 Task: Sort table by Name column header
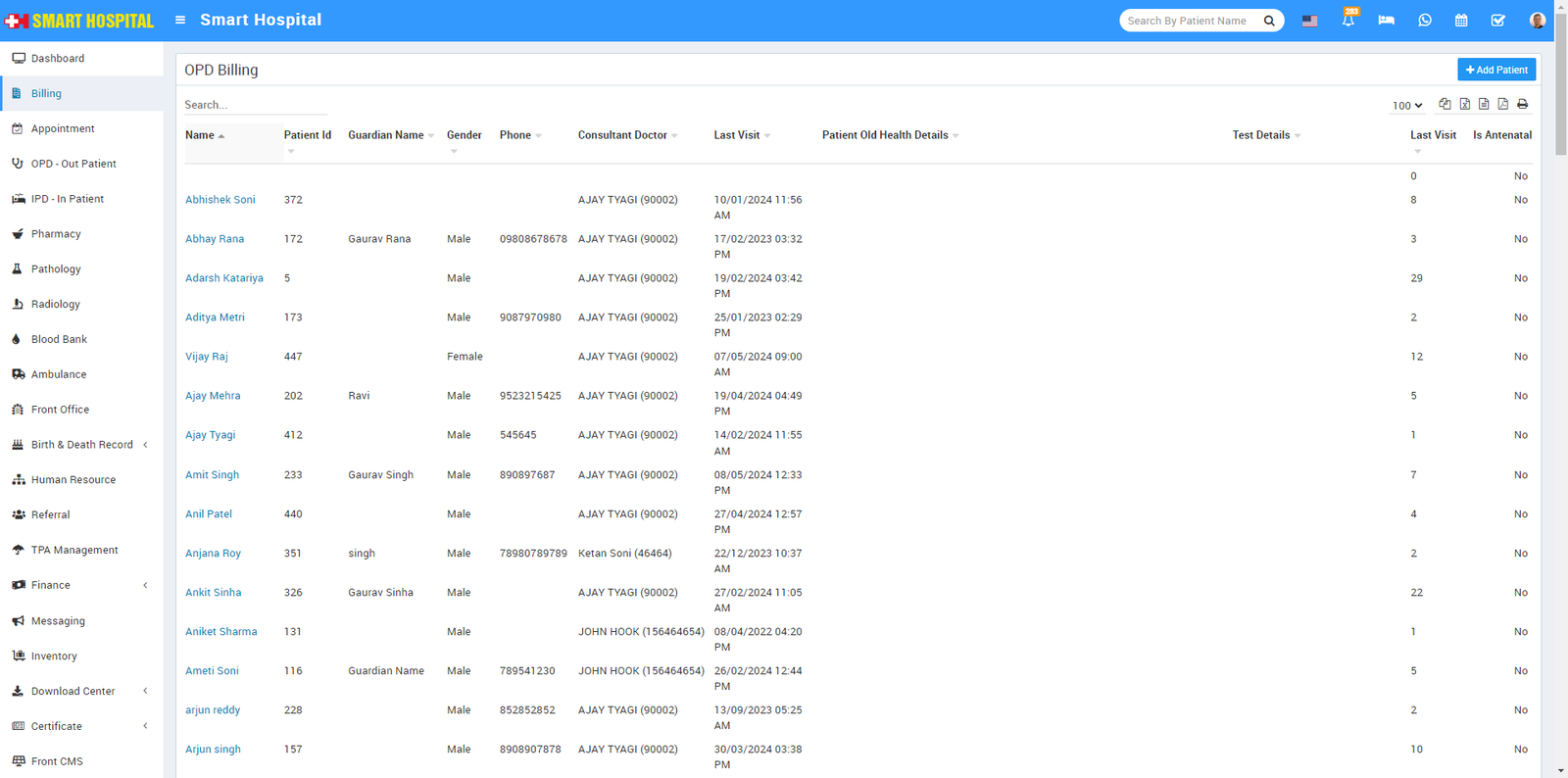click(200, 135)
